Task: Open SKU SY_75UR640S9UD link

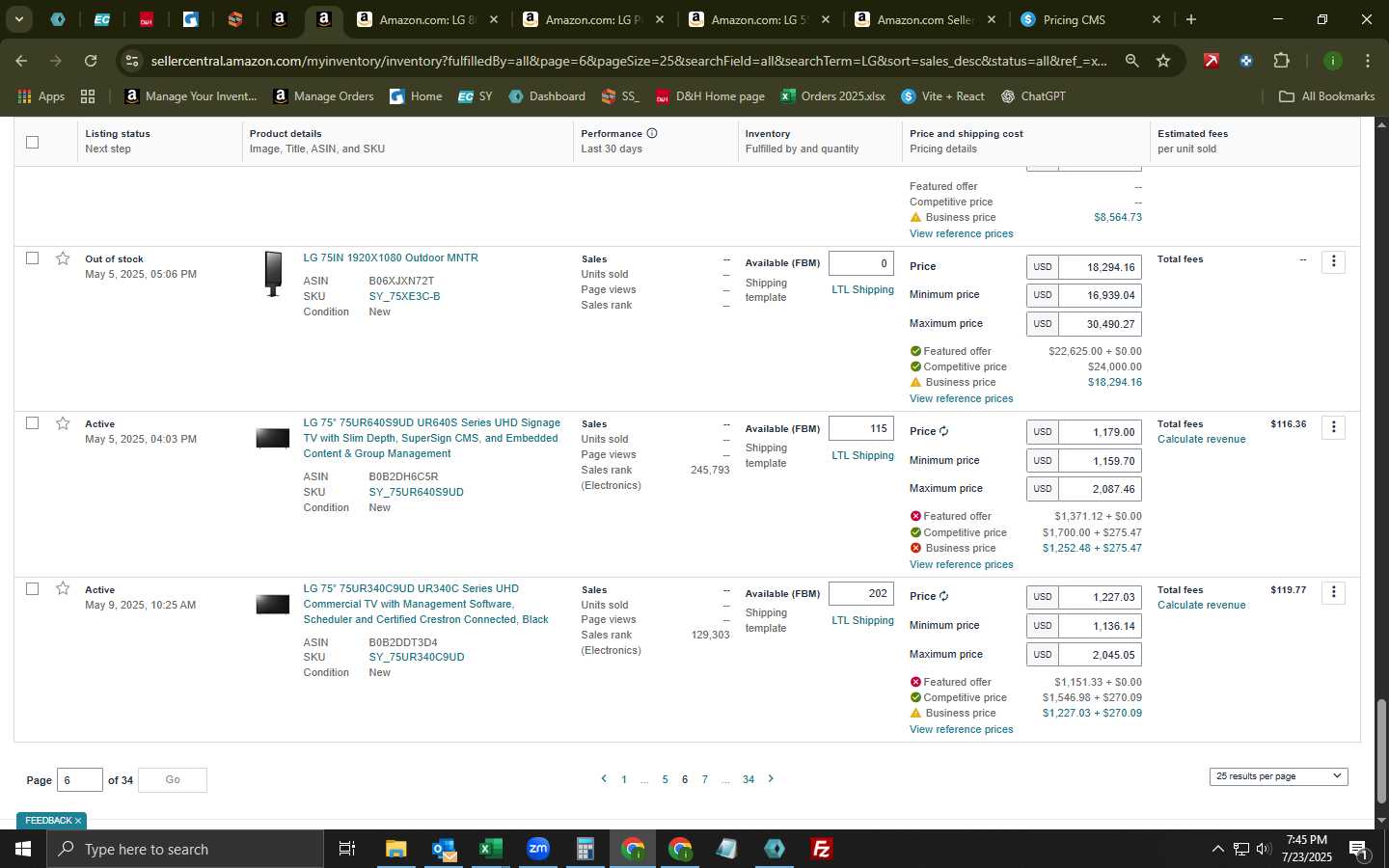Action: (416, 492)
